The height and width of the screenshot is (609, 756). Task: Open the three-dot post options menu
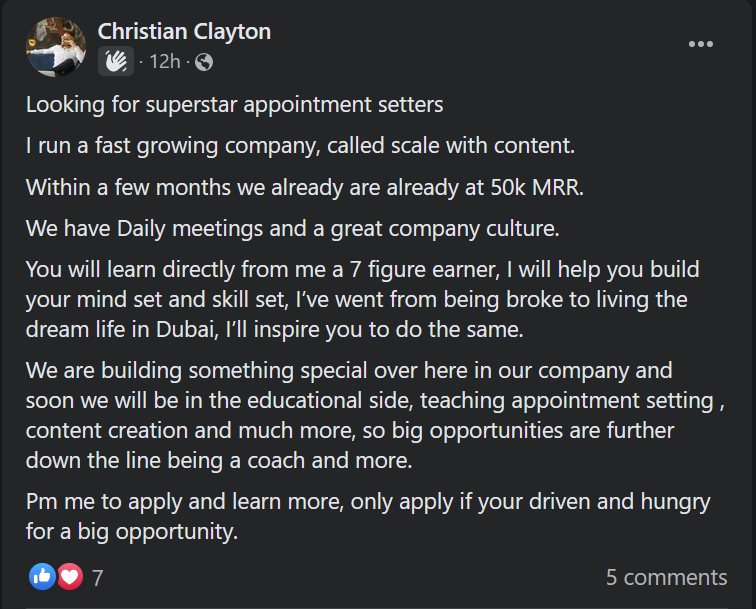[701, 44]
